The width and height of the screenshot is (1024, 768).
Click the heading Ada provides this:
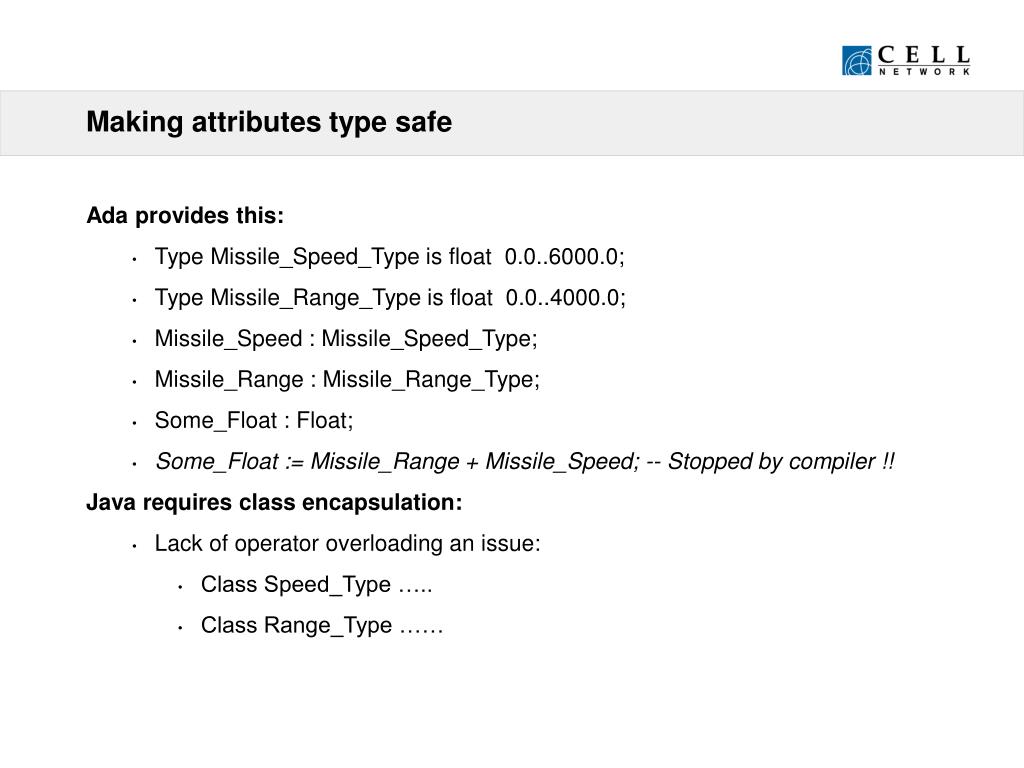tap(185, 216)
